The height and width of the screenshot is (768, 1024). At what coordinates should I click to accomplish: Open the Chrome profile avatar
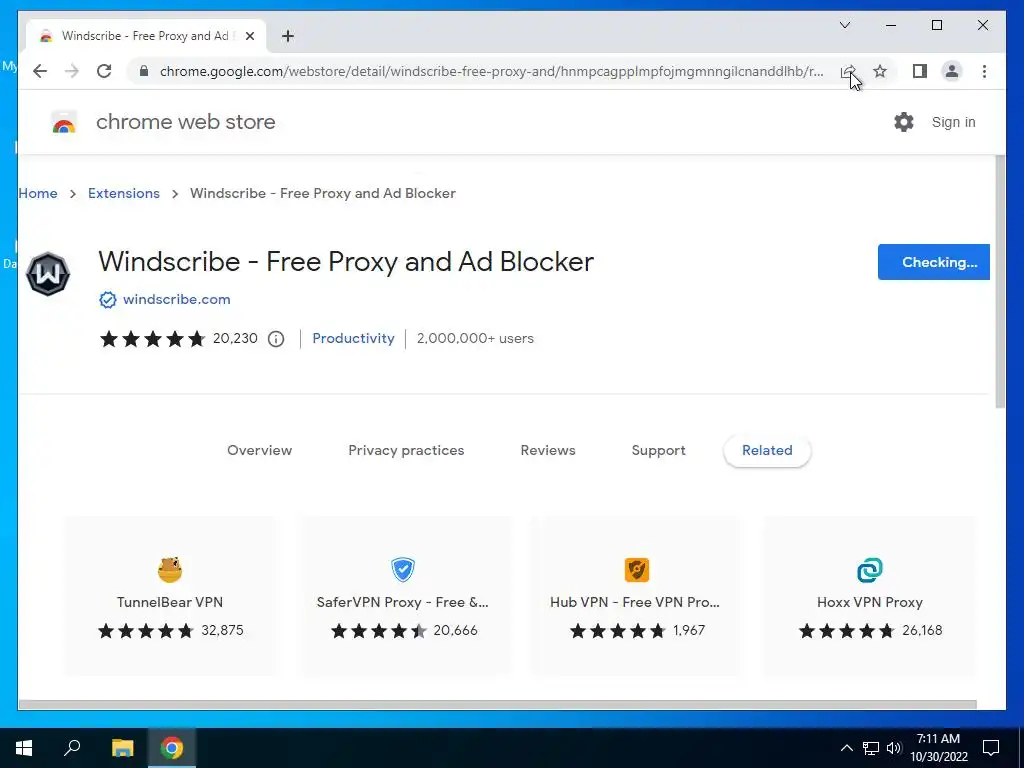coord(952,71)
